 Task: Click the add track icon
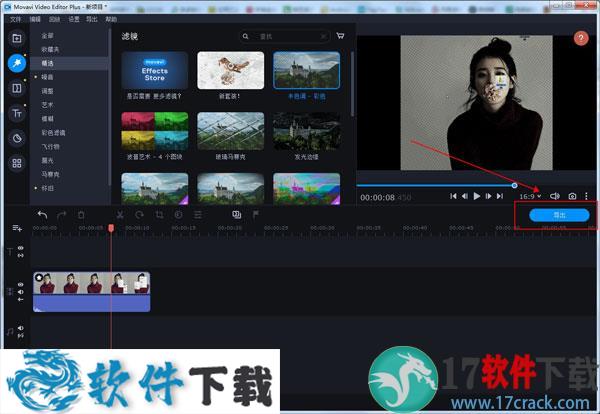(17, 228)
